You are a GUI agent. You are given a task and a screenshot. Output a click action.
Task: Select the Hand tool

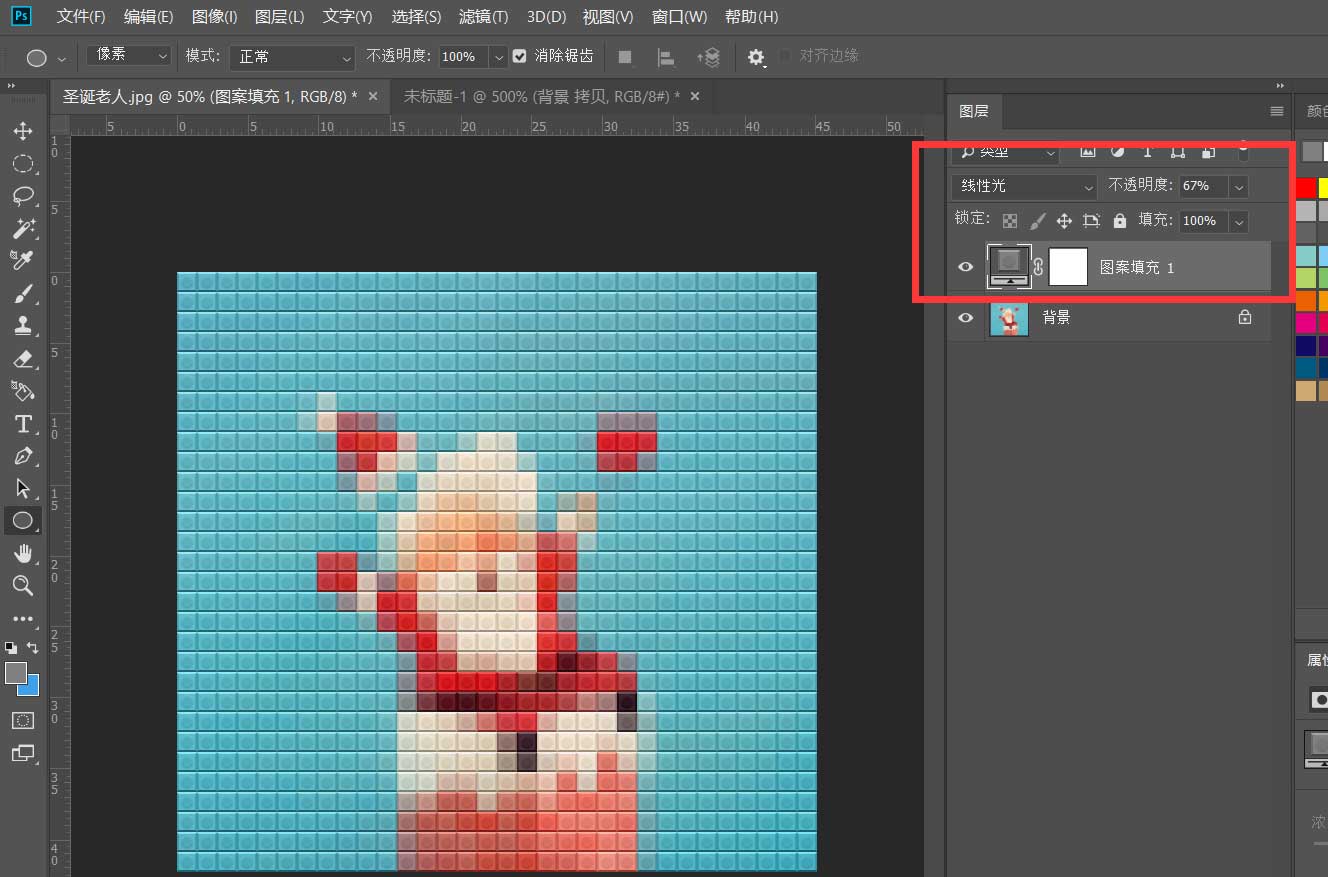23,553
